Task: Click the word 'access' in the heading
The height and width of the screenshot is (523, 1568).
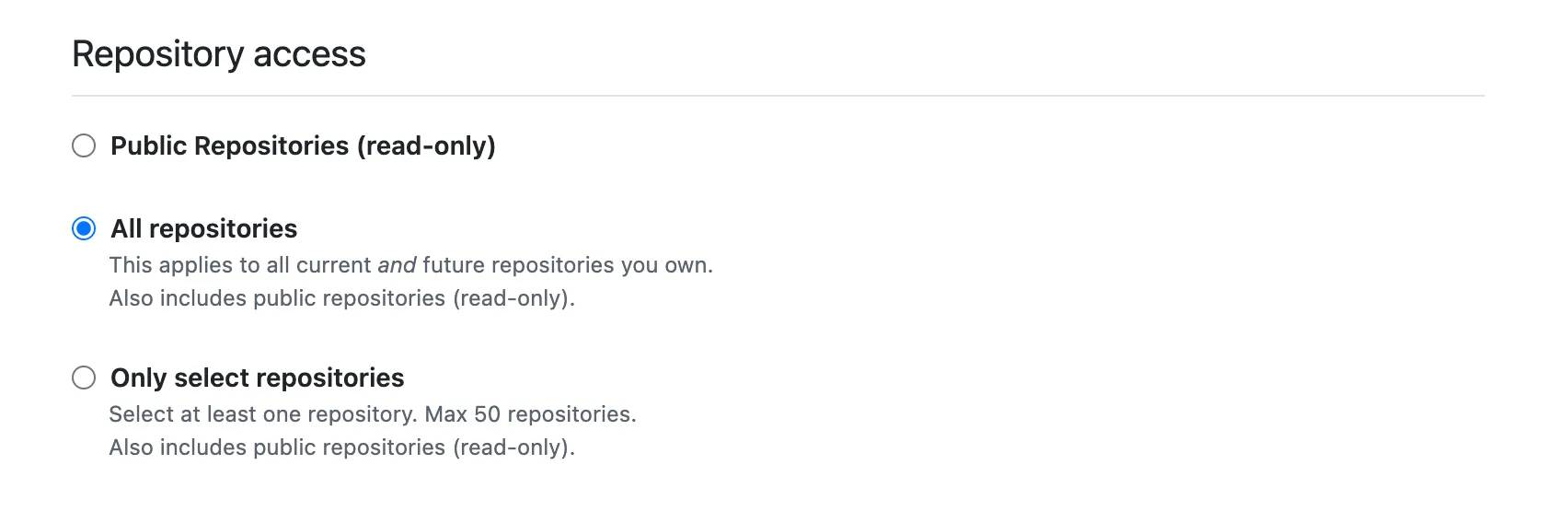Action: 309,54
